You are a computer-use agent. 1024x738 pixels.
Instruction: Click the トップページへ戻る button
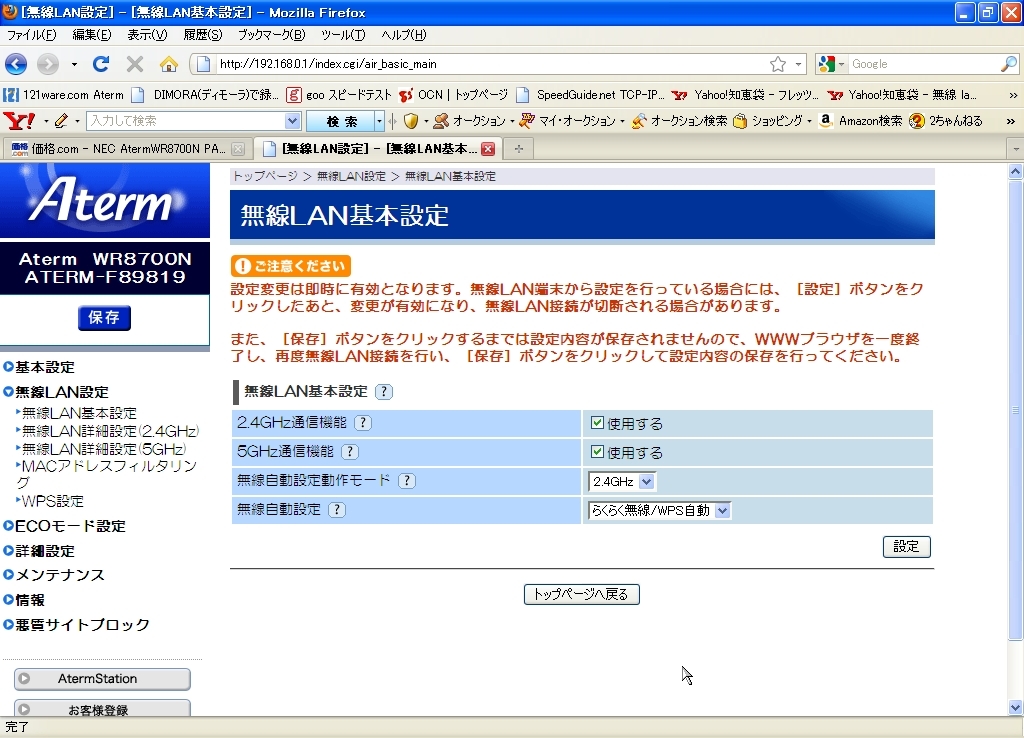click(x=581, y=594)
